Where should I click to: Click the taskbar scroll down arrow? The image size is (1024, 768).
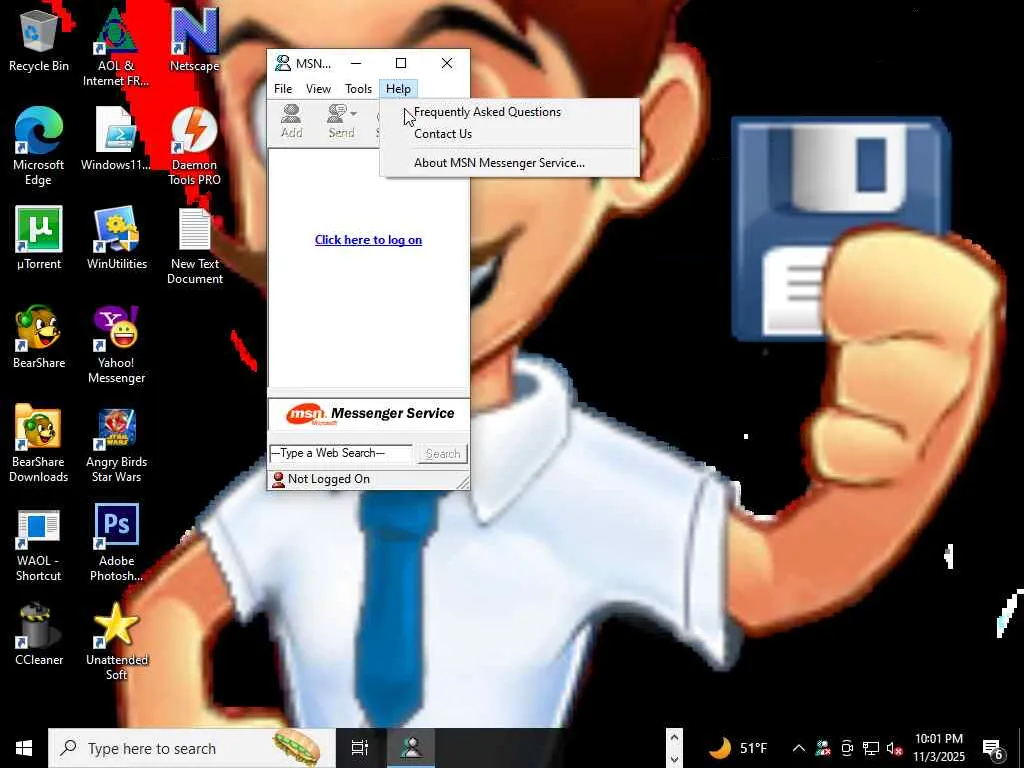674,760
